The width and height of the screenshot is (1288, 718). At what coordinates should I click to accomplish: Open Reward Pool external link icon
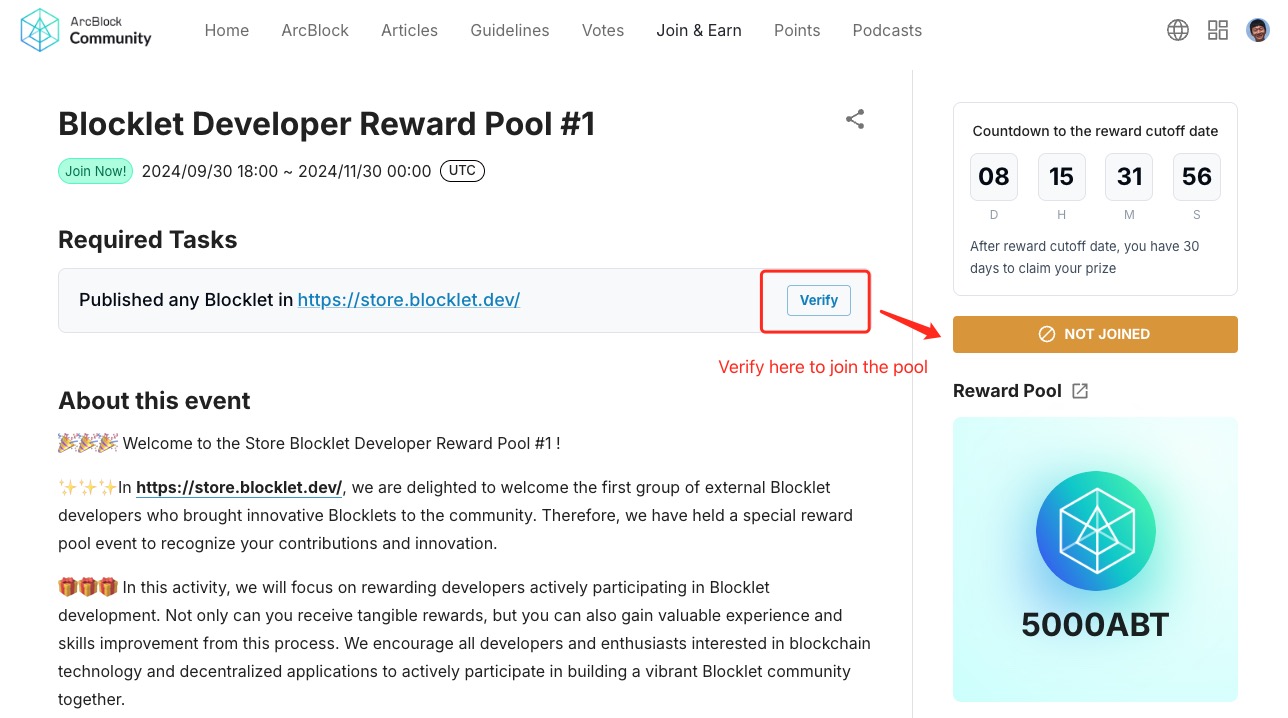tap(1080, 391)
